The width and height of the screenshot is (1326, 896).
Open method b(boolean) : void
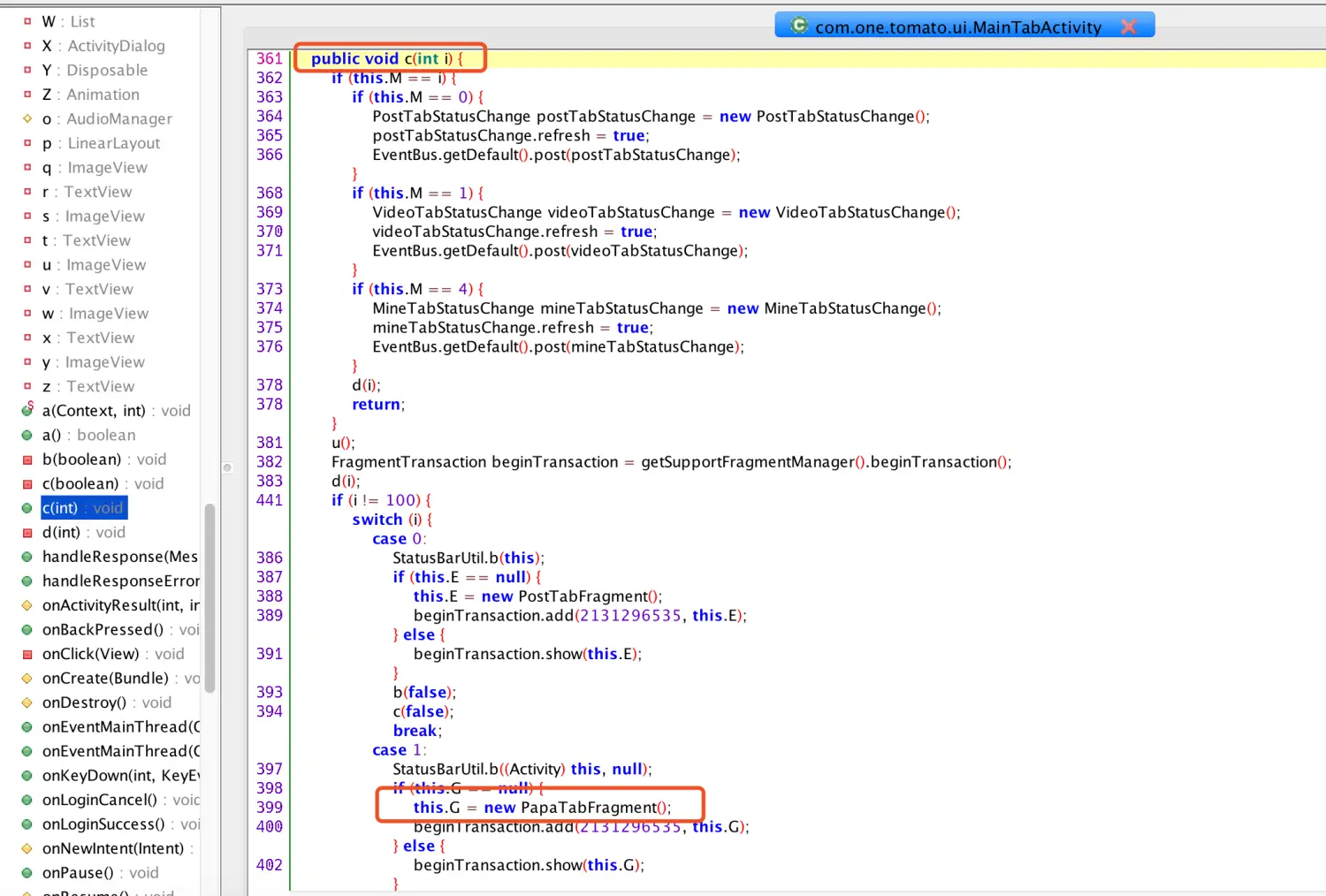tap(104, 459)
